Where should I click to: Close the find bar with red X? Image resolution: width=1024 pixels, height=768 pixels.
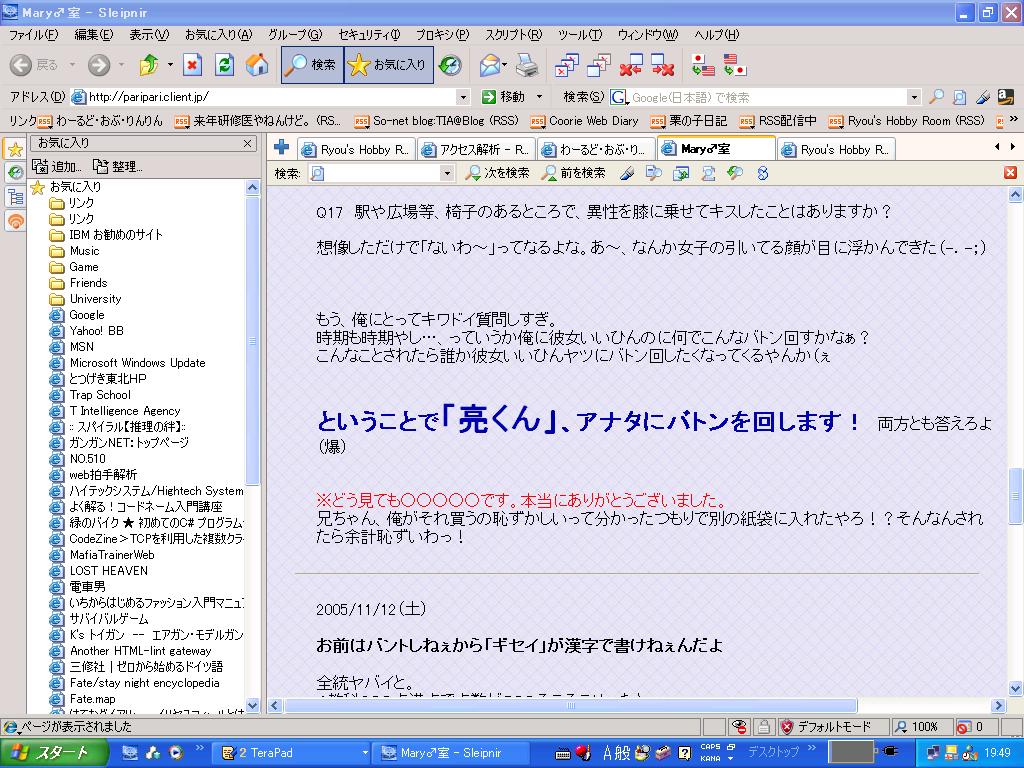click(x=1010, y=172)
